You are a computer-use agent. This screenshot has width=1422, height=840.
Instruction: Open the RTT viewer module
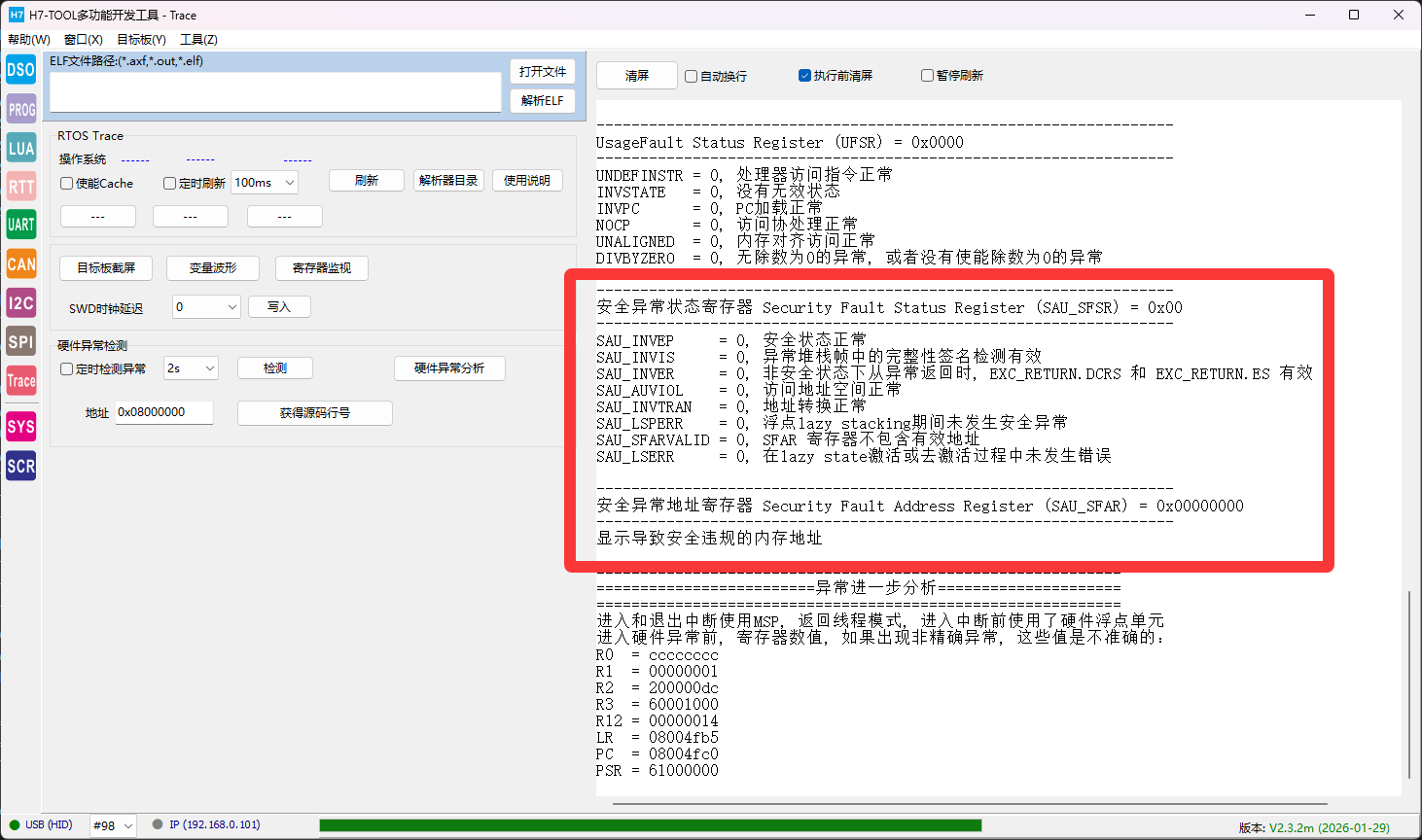tap(20, 187)
